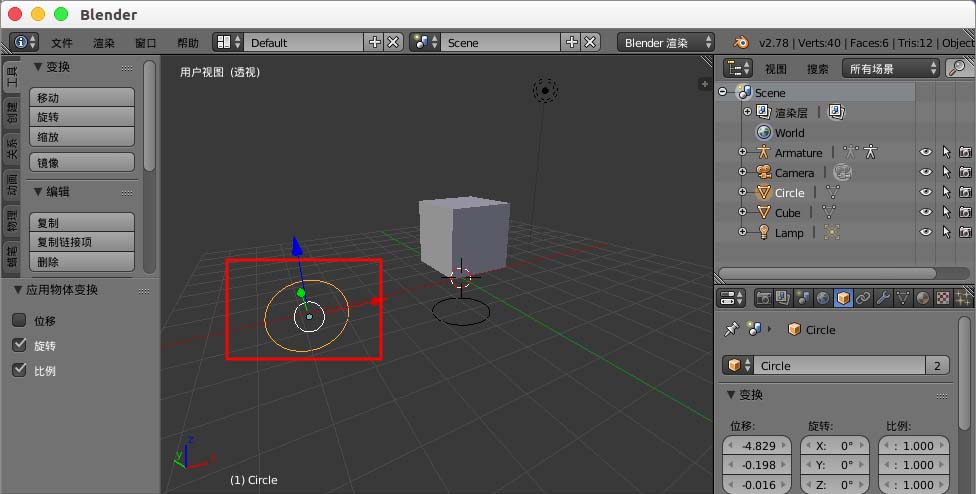Toggle Cube renderability camera icon
The height and width of the screenshot is (494, 976).
(x=965, y=213)
